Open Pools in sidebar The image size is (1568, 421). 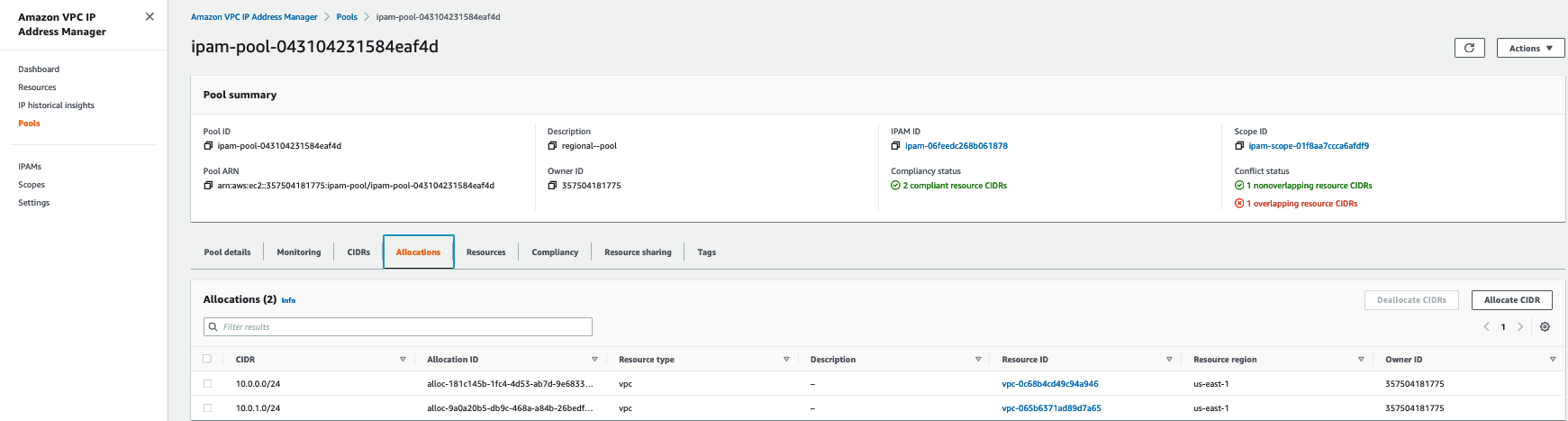(29, 124)
